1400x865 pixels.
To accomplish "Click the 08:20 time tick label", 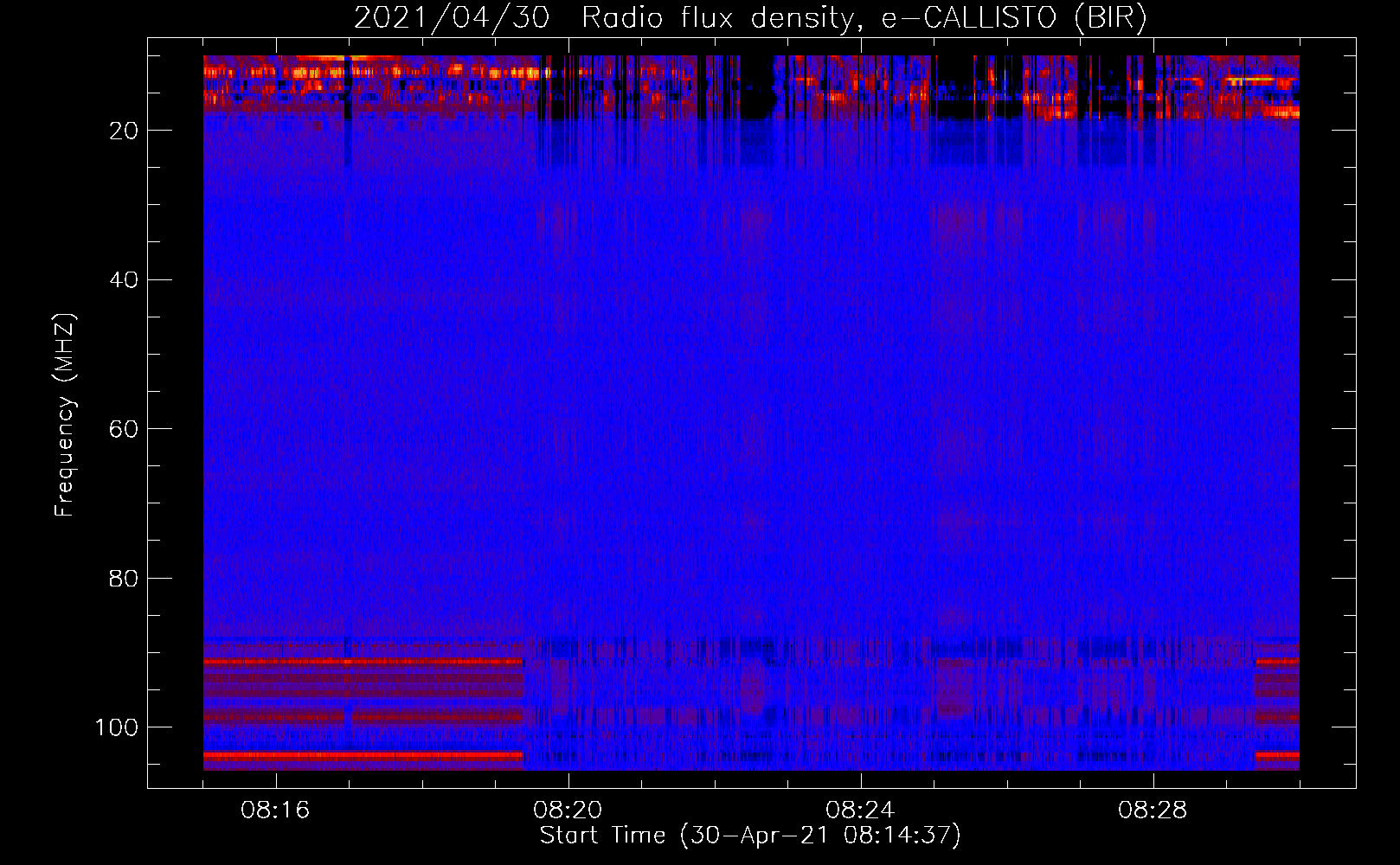I will pyautogui.click(x=568, y=811).
